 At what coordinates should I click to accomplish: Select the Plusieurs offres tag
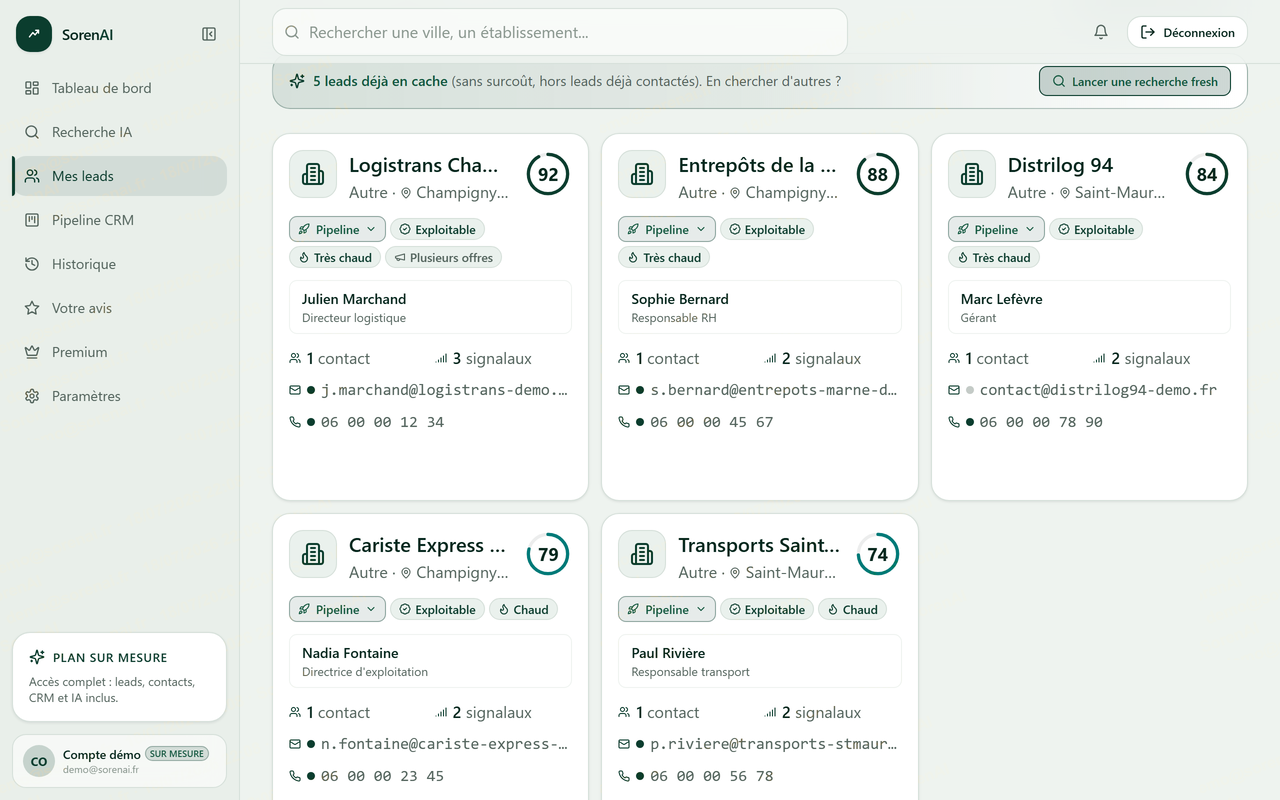pyautogui.click(x=444, y=257)
